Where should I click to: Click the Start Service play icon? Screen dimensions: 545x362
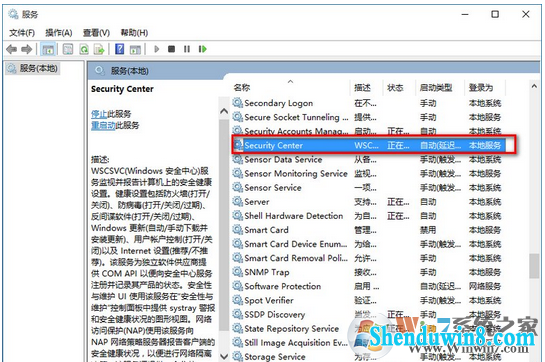click(x=156, y=49)
